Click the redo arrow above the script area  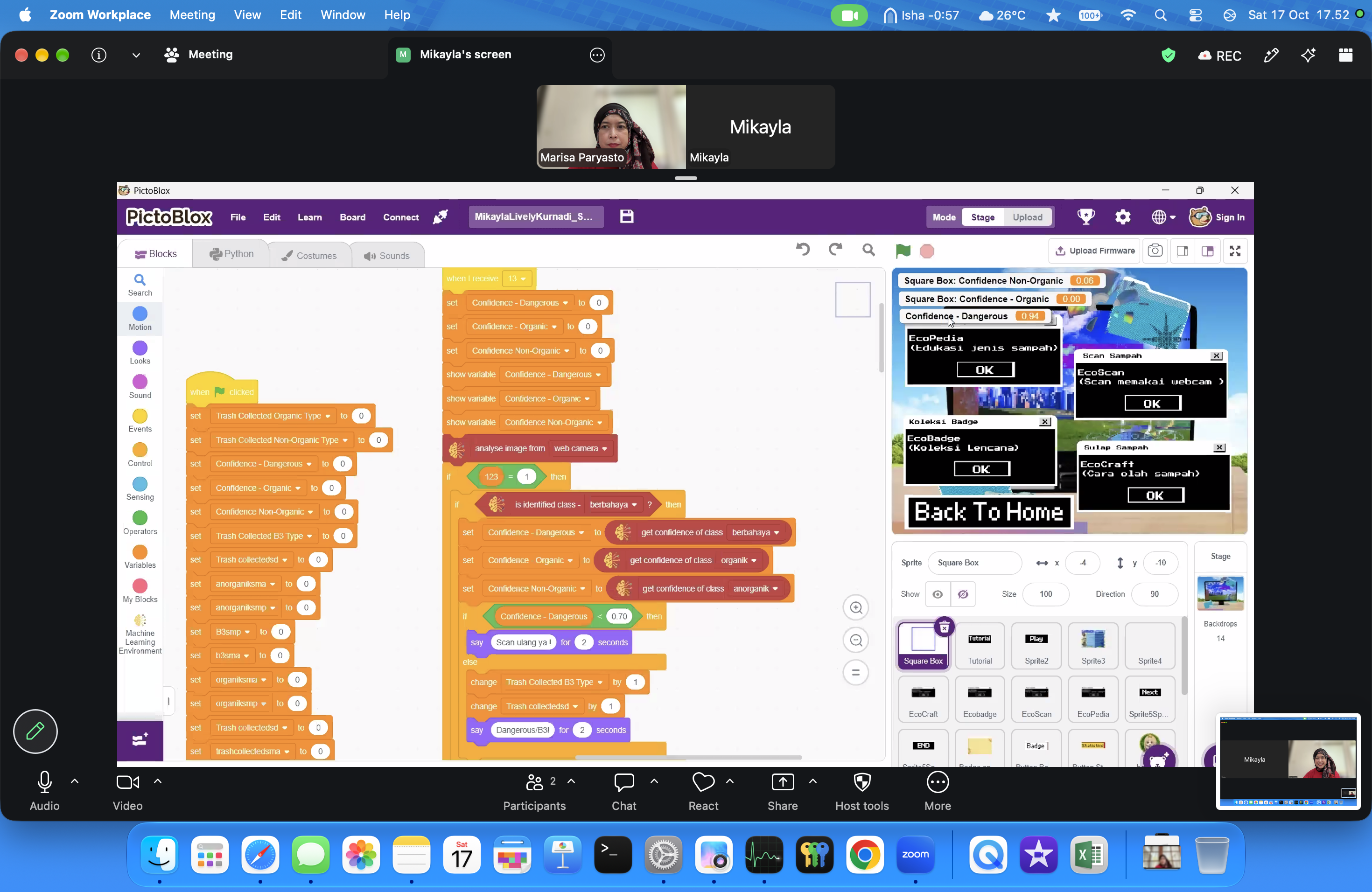[835, 250]
